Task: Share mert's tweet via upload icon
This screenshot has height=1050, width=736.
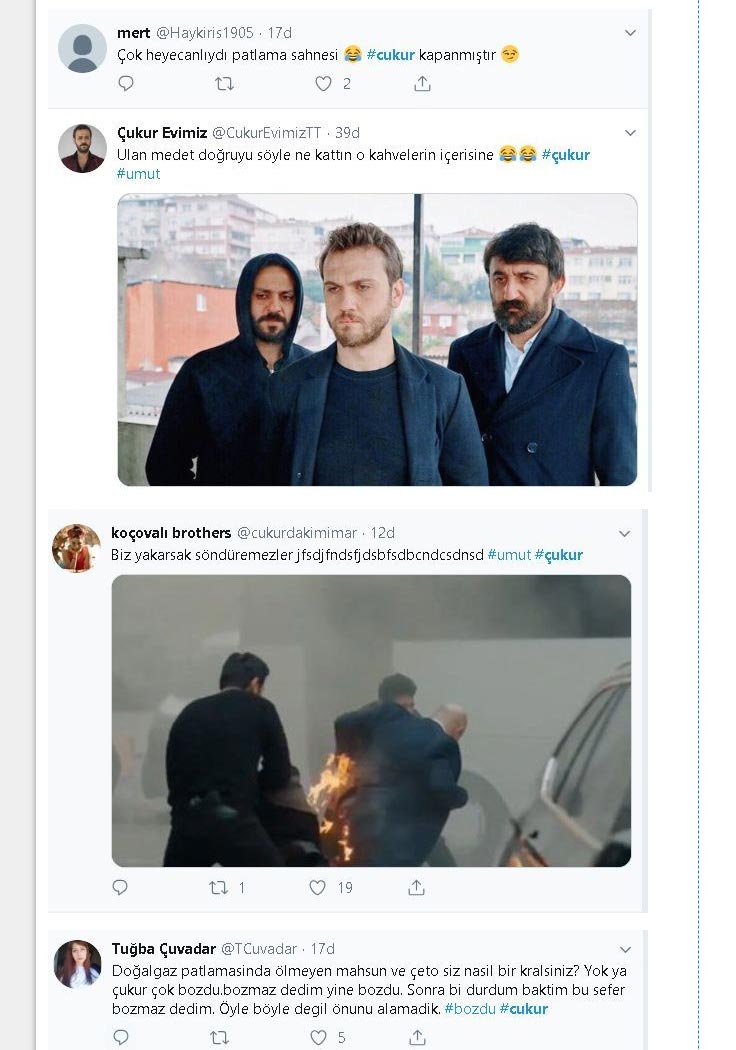Action: [422, 84]
